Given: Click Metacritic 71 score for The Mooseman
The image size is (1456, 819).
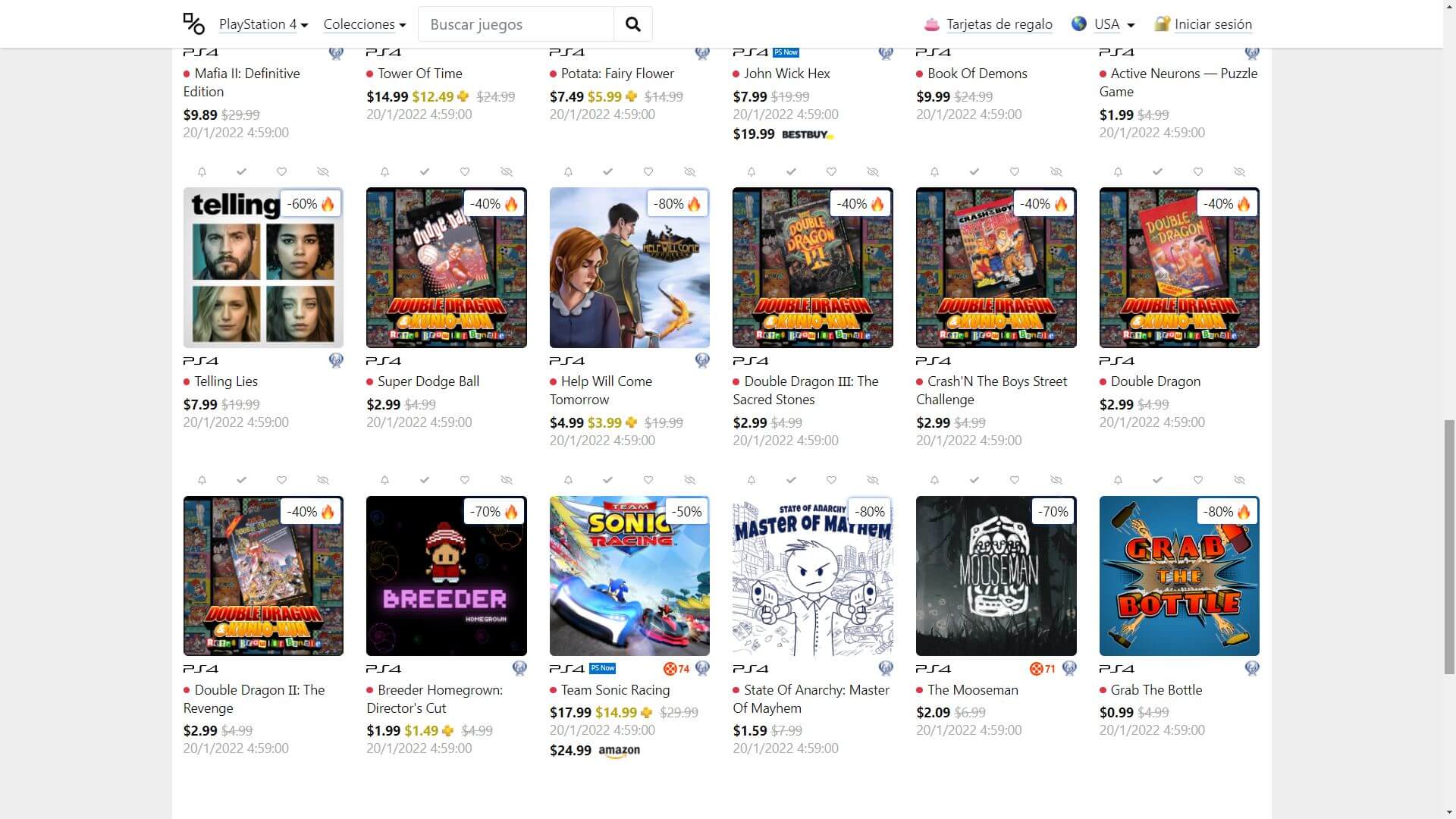Looking at the screenshot, I should click(x=1043, y=669).
